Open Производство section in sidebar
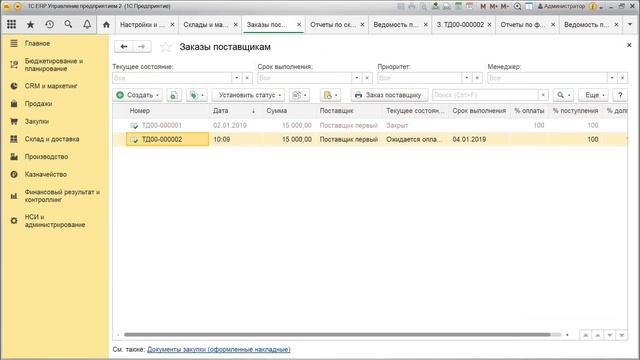This screenshot has height=360, width=640. coord(46,156)
